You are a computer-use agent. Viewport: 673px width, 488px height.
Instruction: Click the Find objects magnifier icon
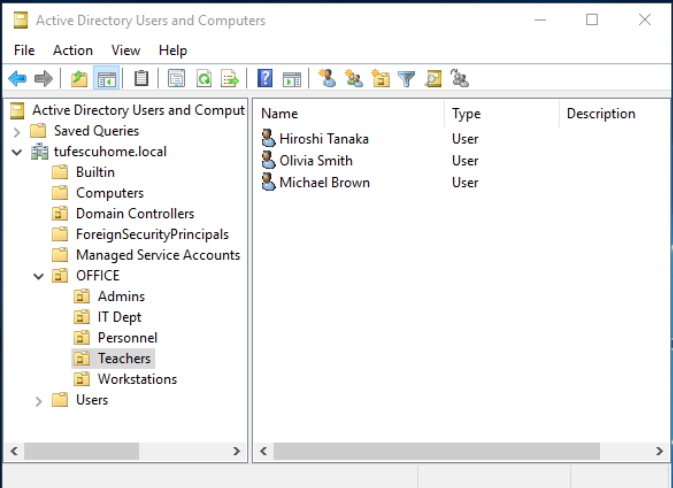(433, 79)
